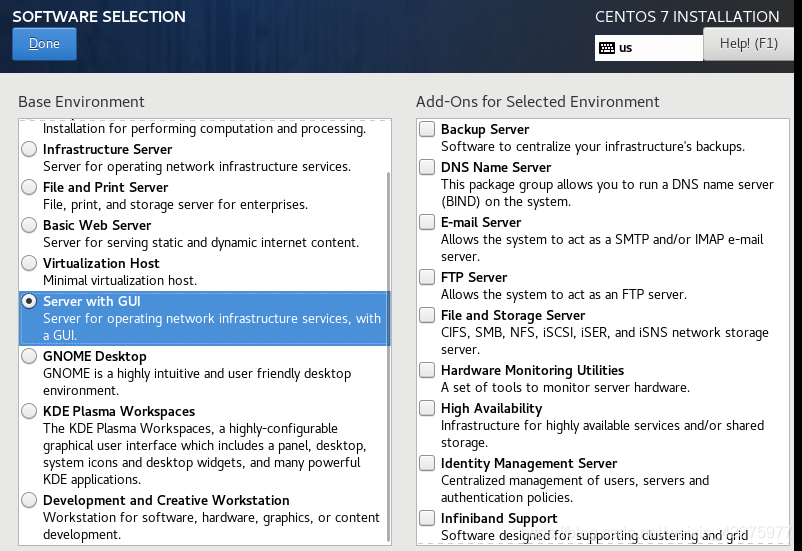Tick the FTP Server checkbox
This screenshot has width=802, height=551.
(427, 277)
